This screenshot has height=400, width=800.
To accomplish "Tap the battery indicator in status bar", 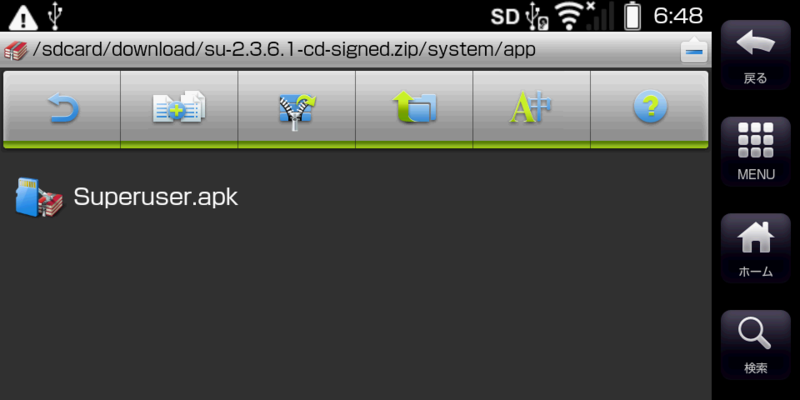I will pyautogui.click(x=633, y=16).
